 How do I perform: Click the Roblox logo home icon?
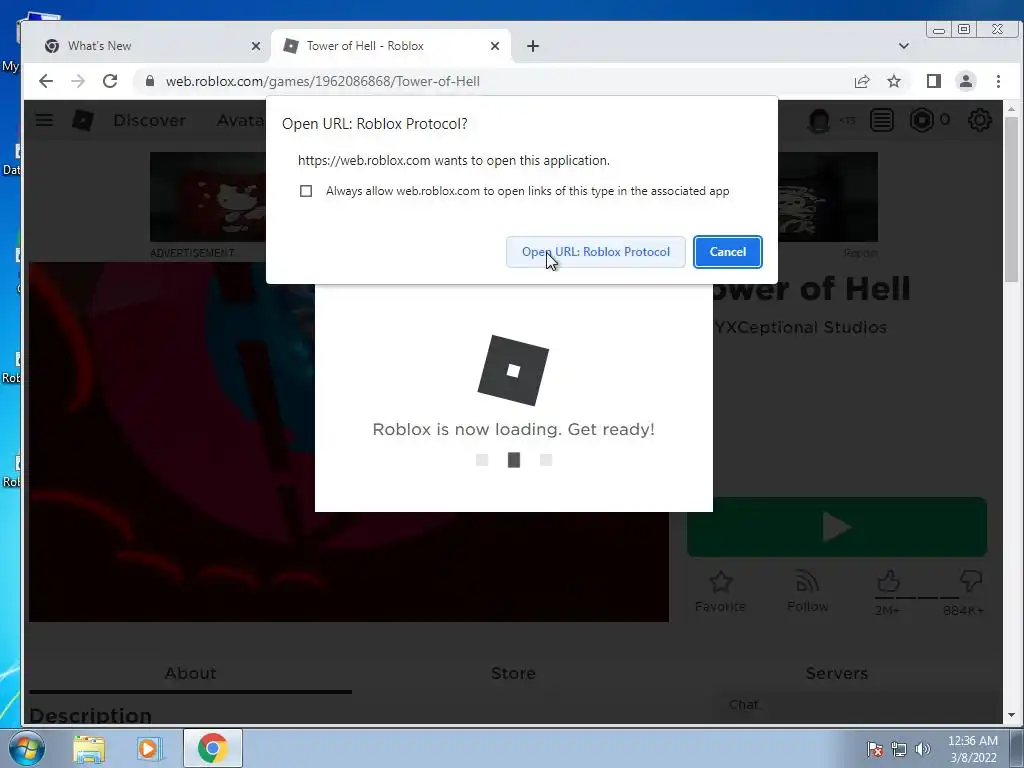[83, 120]
